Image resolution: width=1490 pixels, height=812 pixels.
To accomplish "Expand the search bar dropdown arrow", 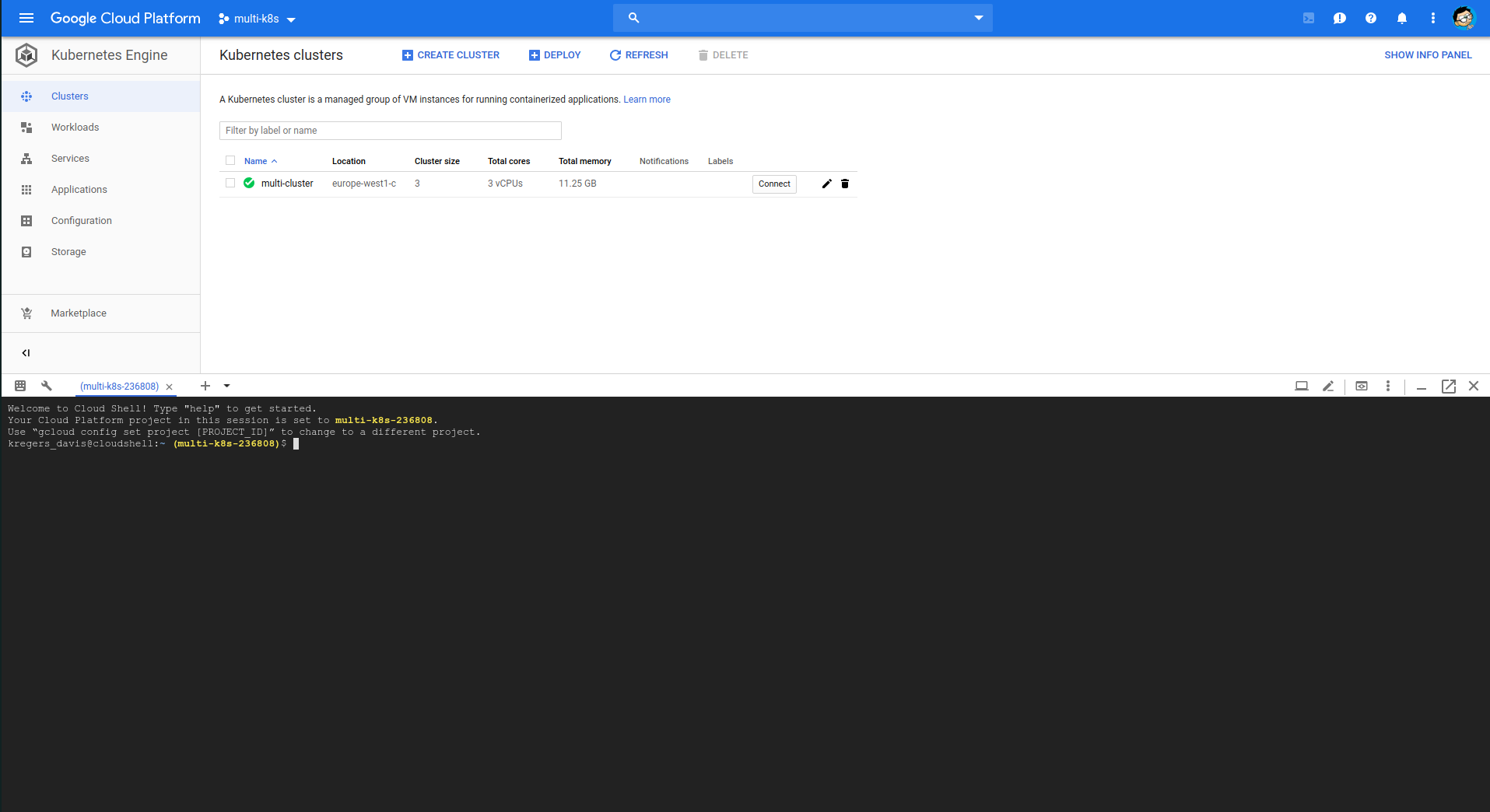I will pyautogui.click(x=979, y=18).
